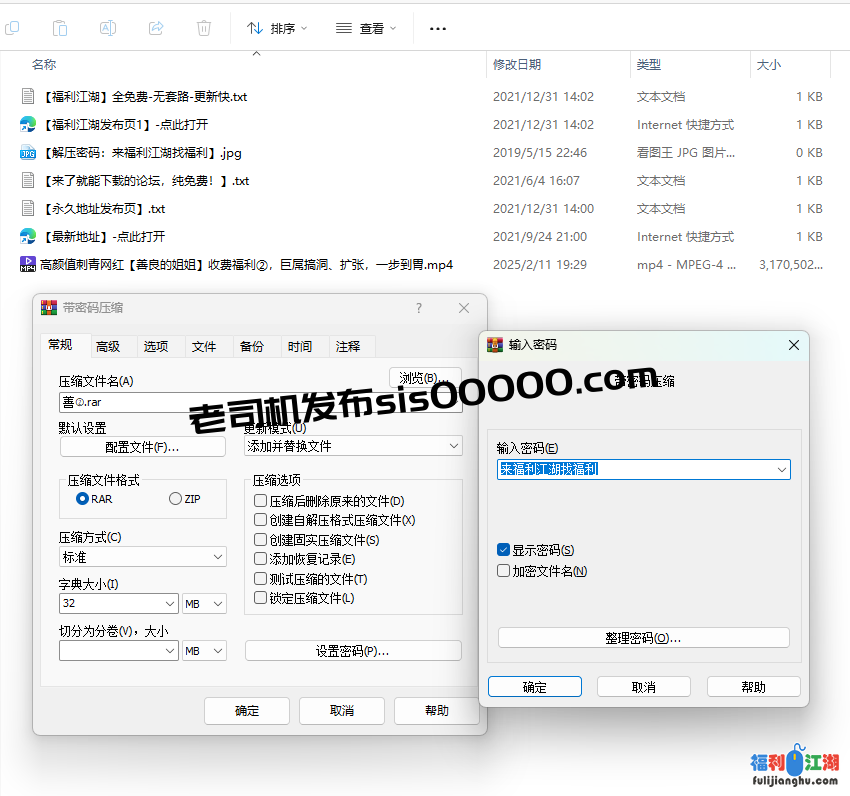Click the JPG file's image icon
The height and width of the screenshot is (796, 850).
[x=28, y=153]
